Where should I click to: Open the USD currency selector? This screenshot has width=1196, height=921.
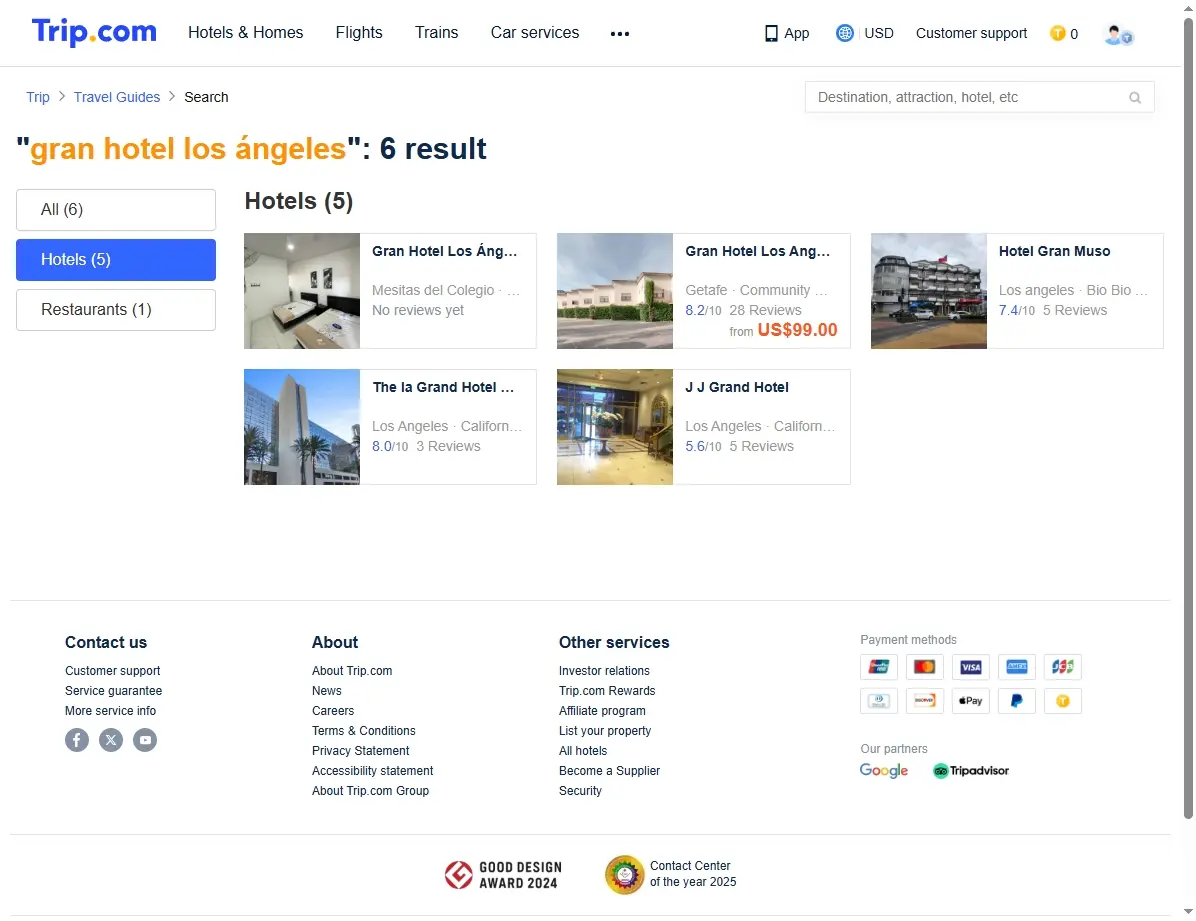(879, 34)
